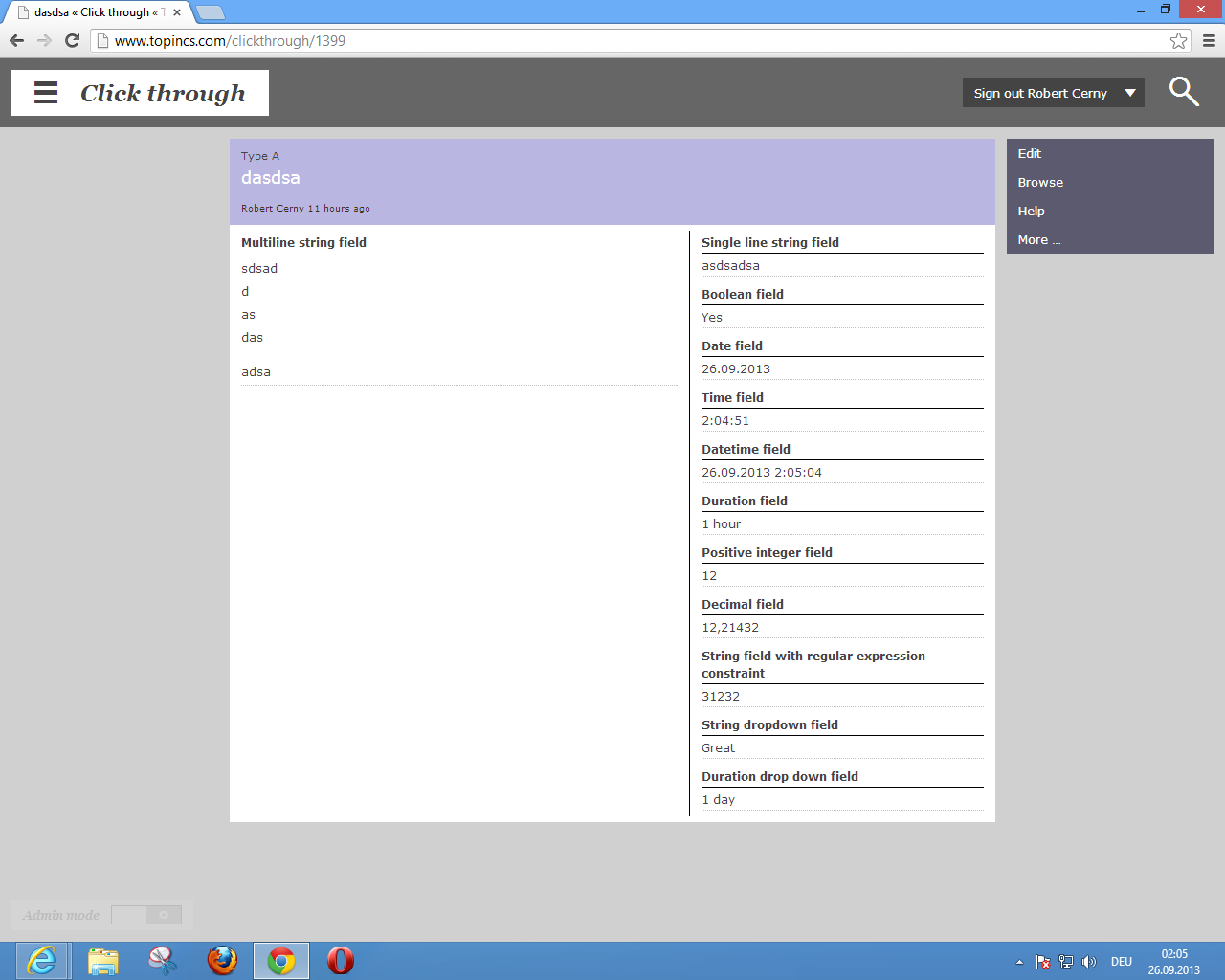Toggle the Admin mode switch

click(146, 915)
